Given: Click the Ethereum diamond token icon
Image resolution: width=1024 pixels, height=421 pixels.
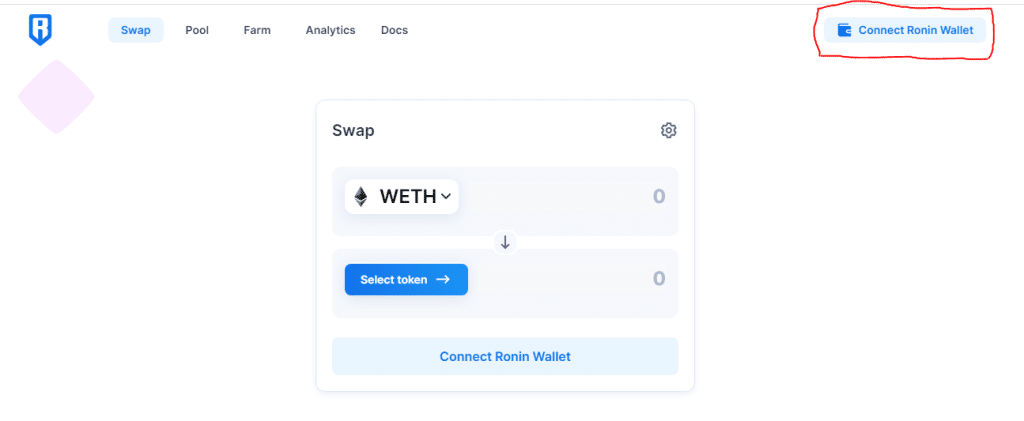Looking at the screenshot, I should coord(360,196).
